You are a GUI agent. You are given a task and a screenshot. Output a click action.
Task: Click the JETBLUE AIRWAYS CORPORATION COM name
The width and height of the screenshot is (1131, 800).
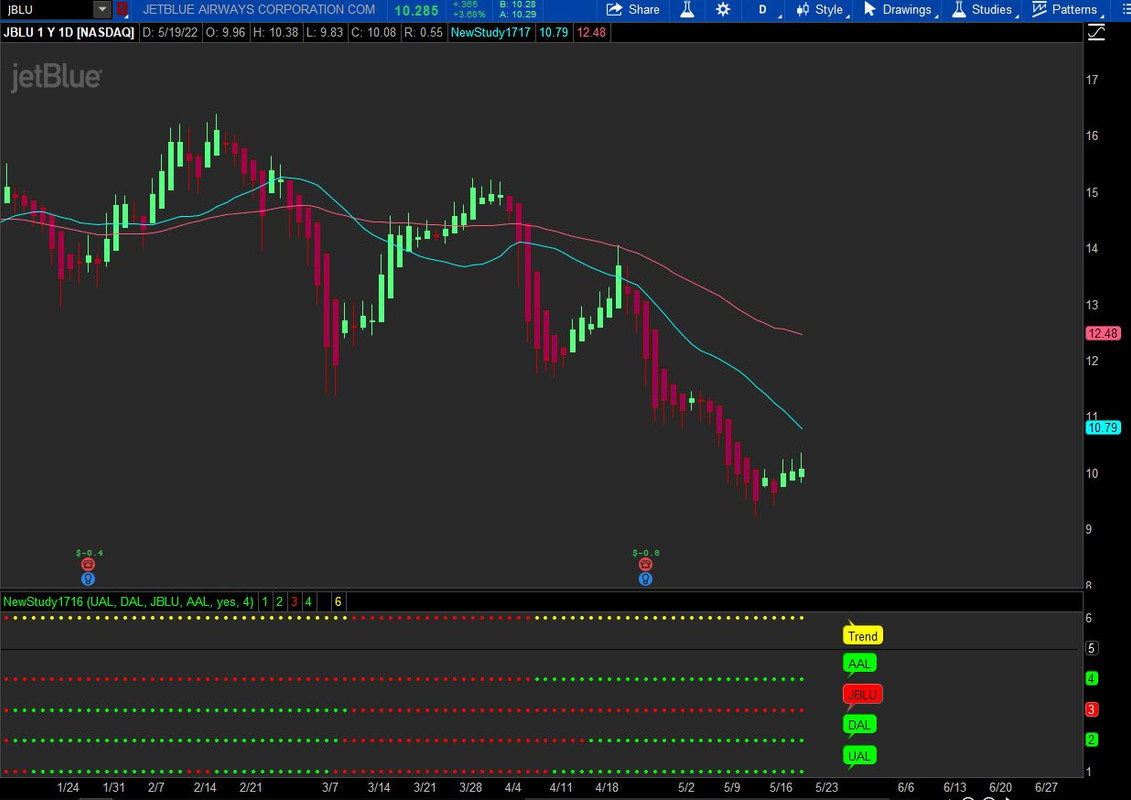[x=259, y=10]
